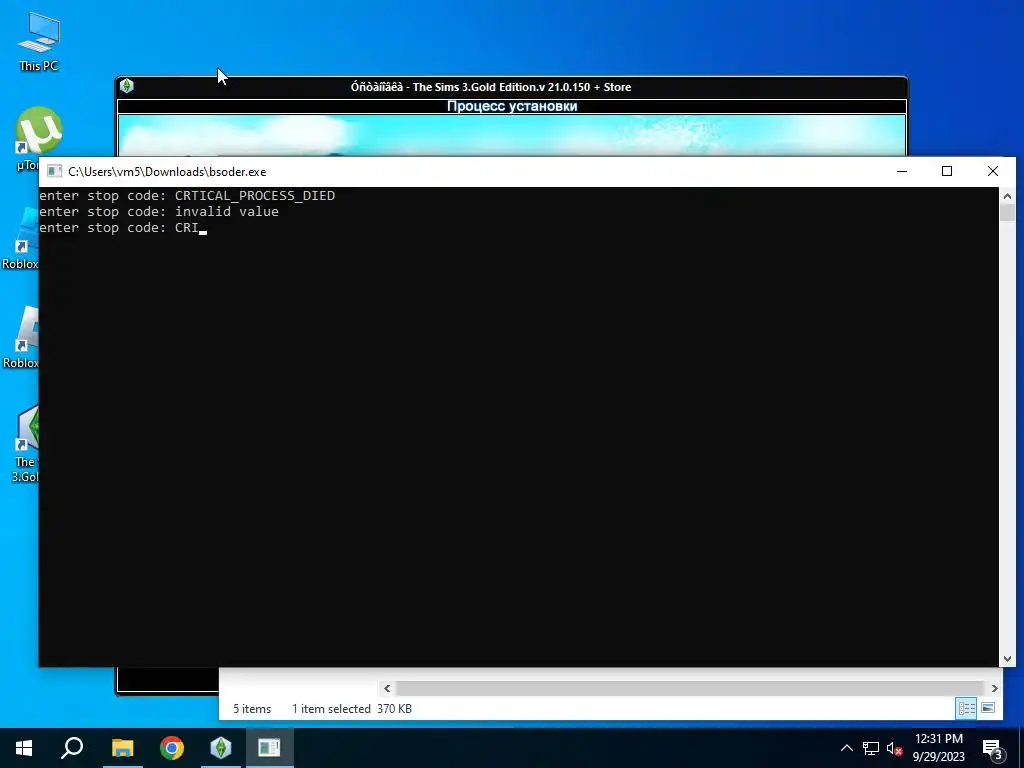Image resolution: width=1024 pixels, height=768 pixels.
Task: Open the clock showing 12:31 PM
Action: click(x=938, y=748)
